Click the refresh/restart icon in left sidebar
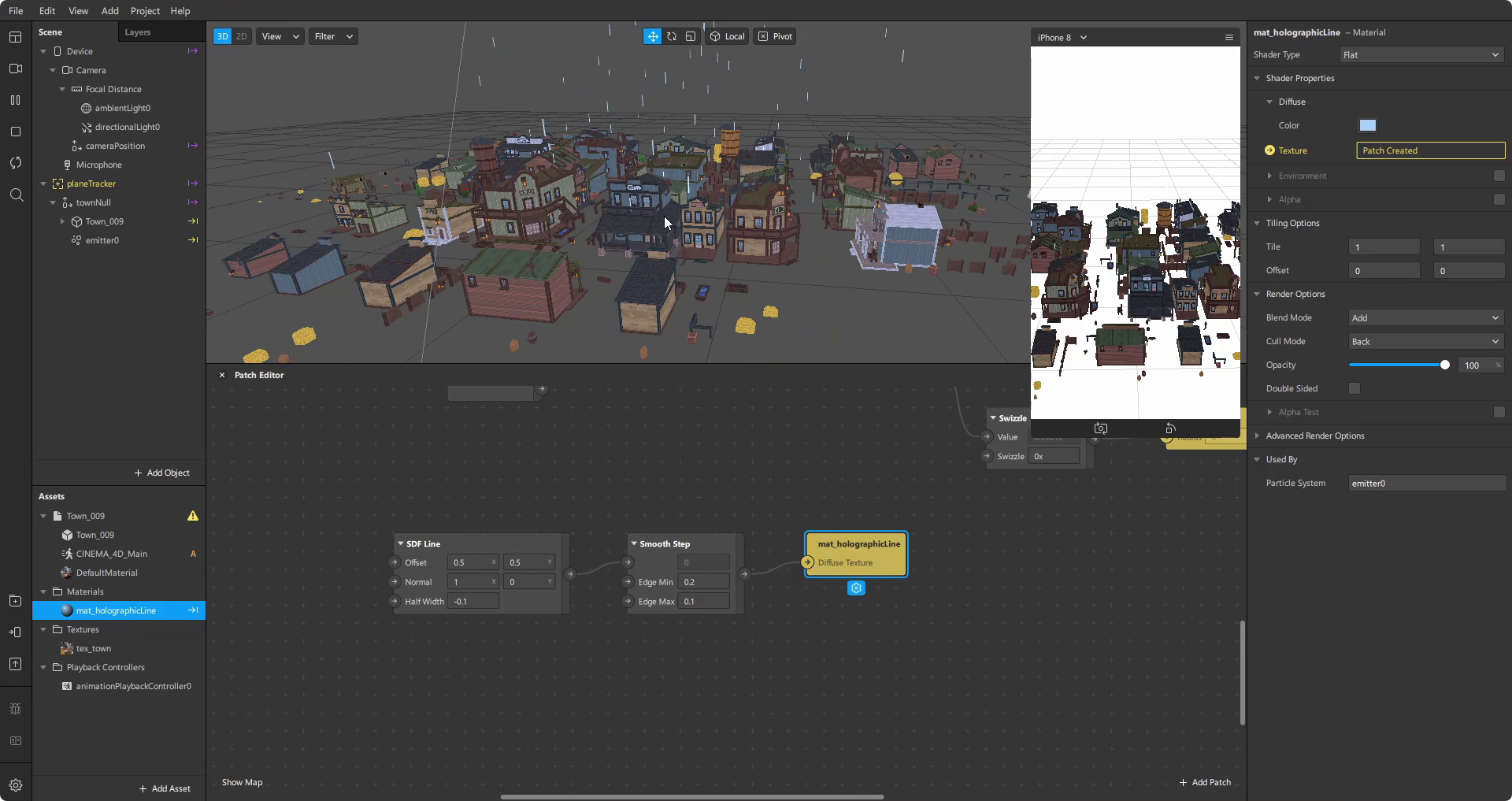 15,163
